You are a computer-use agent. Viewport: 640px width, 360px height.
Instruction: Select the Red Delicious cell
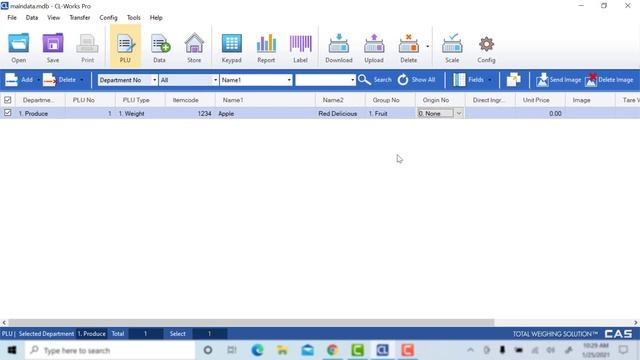[x=340, y=113]
